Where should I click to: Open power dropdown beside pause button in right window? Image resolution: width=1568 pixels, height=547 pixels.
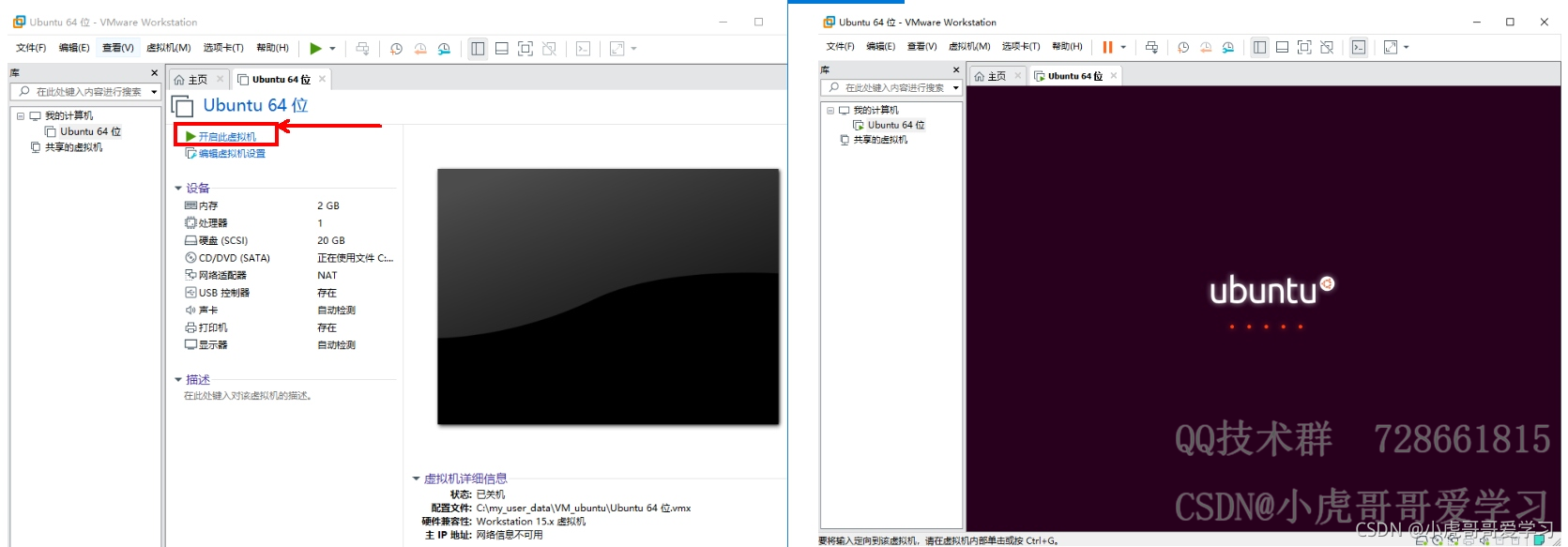(1123, 47)
